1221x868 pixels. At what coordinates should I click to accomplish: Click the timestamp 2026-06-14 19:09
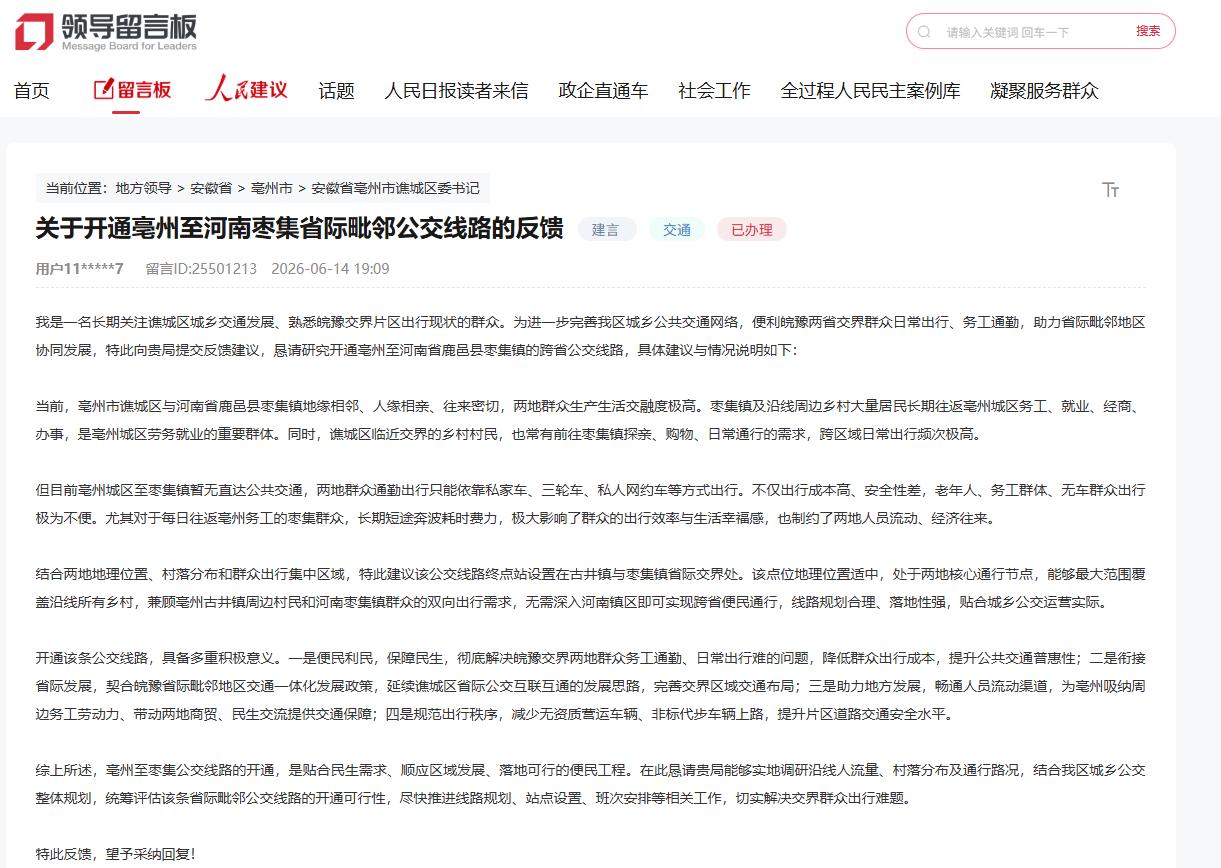330,269
